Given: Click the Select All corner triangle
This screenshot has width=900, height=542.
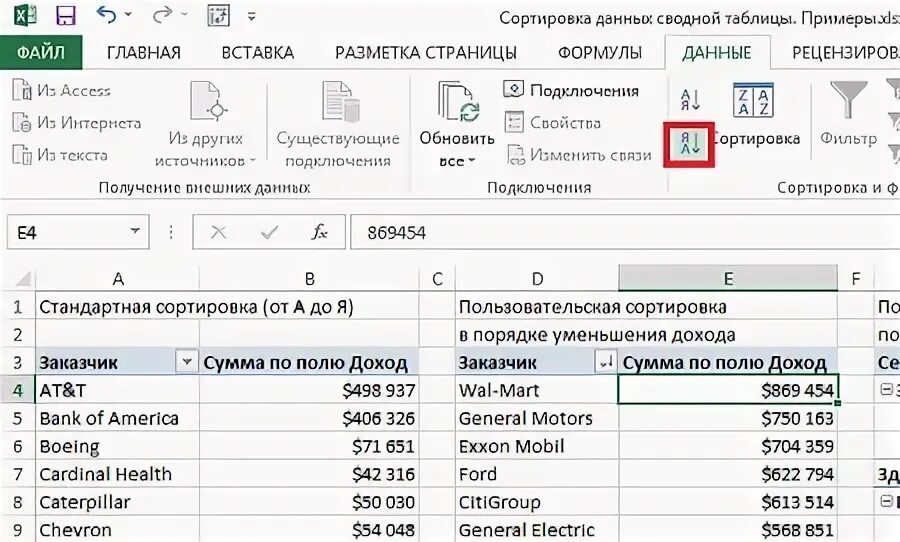Looking at the screenshot, I should coord(22,279).
